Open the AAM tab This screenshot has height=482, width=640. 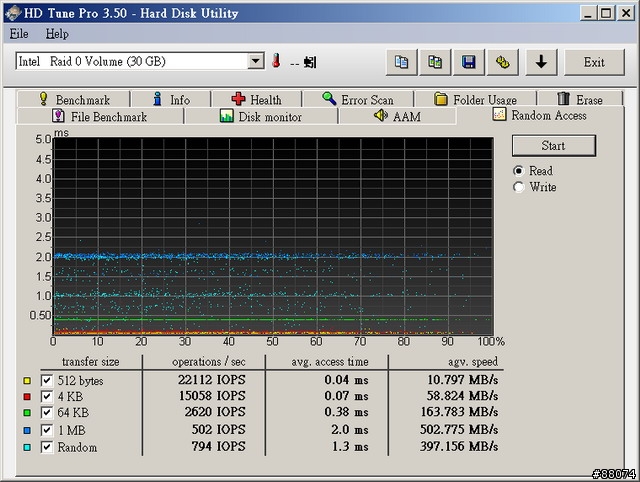coord(398,116)
